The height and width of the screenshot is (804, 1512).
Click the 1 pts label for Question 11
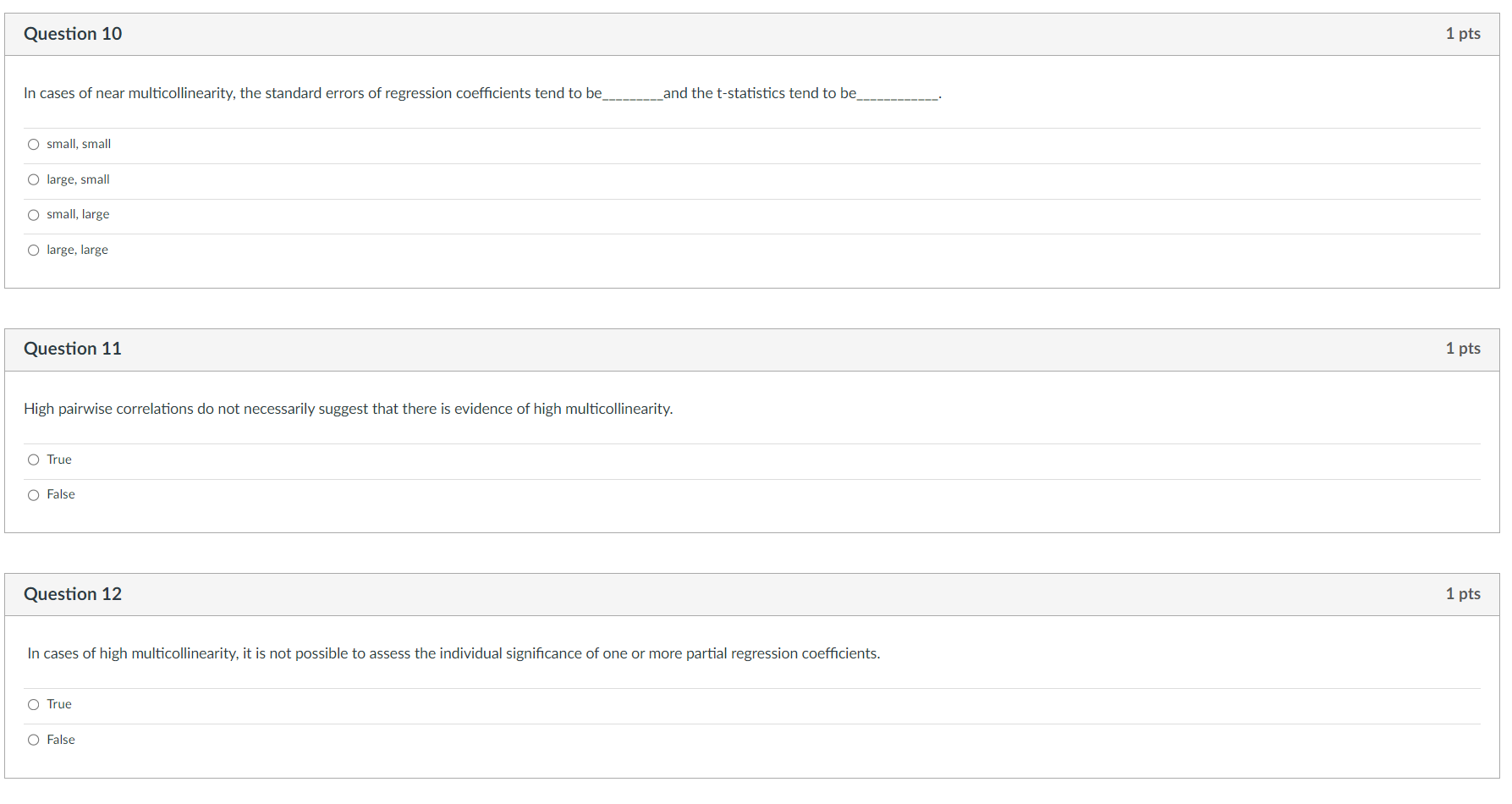pyautogui.click(x=1463, y=349)
